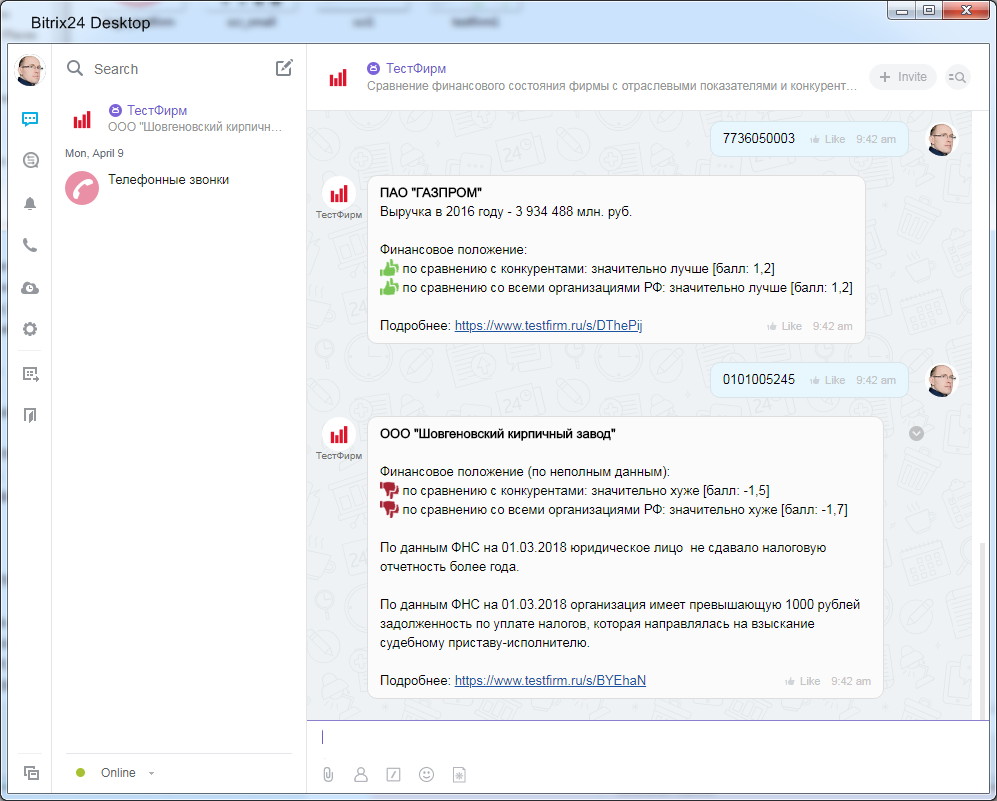997x801 pixels.
Task: Open the Телефонные звонки conversation
Action: click(168, 180)
